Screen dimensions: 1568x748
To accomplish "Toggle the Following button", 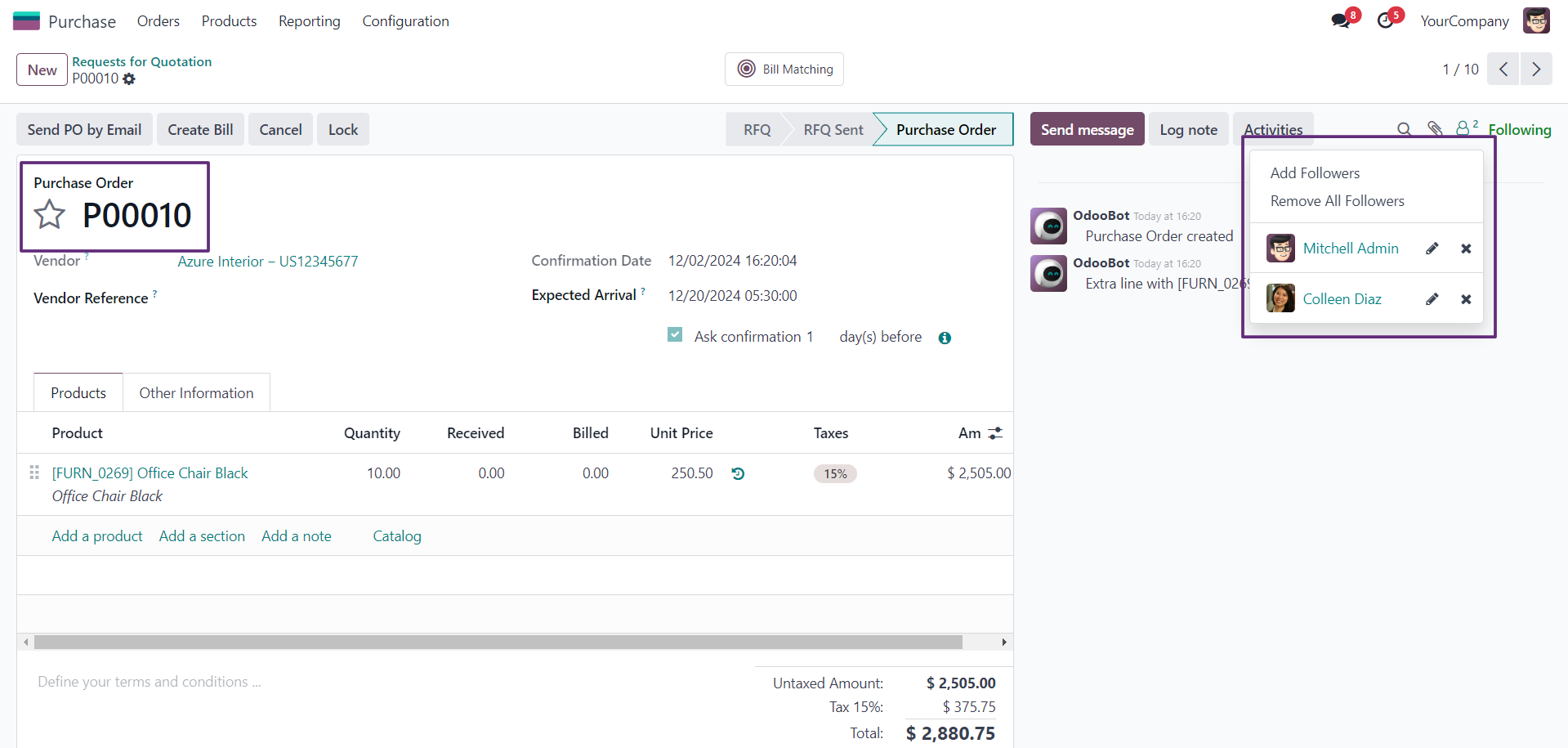I will (1519, 129).
